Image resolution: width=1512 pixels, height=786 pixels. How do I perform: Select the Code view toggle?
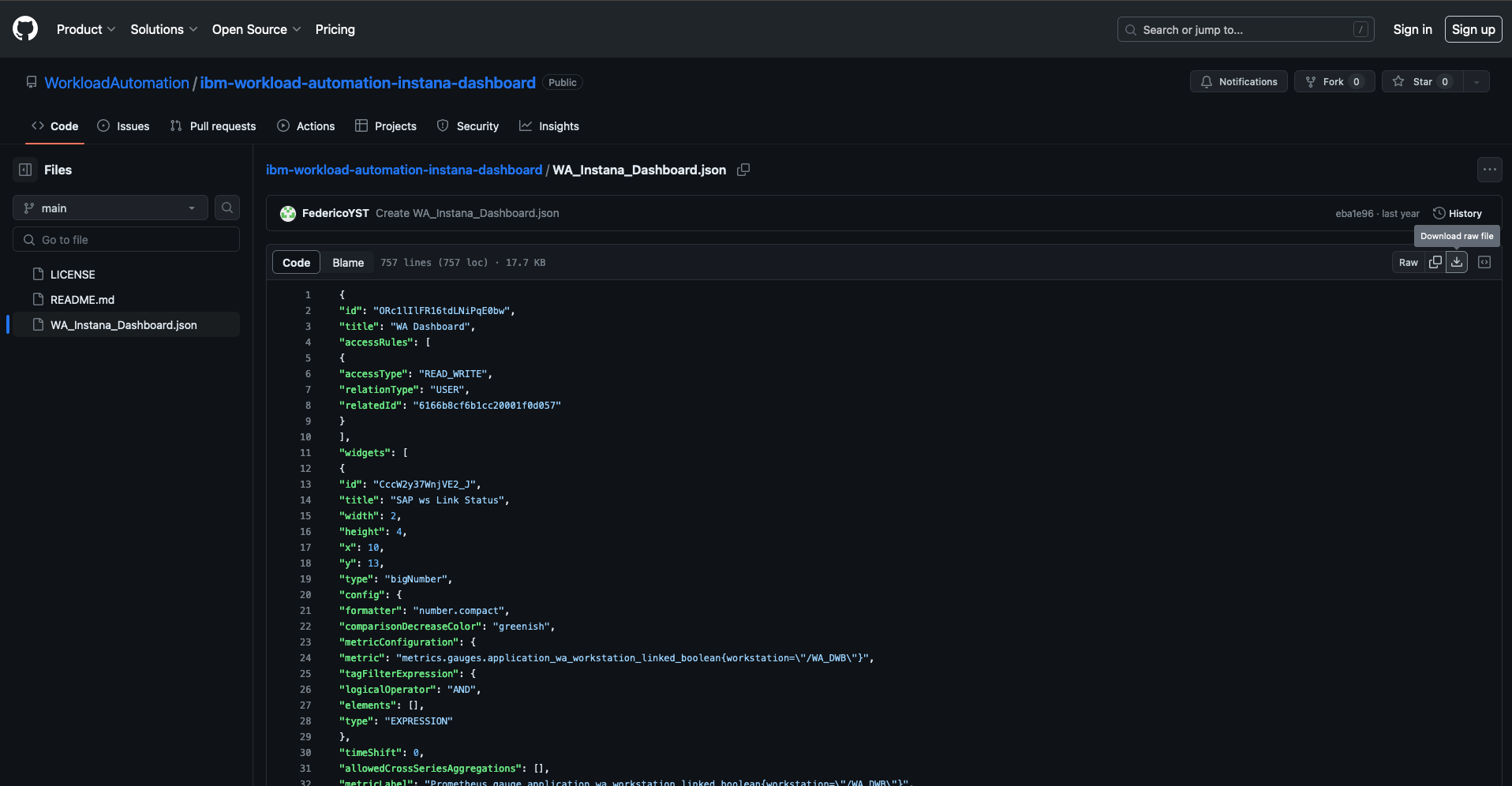click(x=297, y=262)
